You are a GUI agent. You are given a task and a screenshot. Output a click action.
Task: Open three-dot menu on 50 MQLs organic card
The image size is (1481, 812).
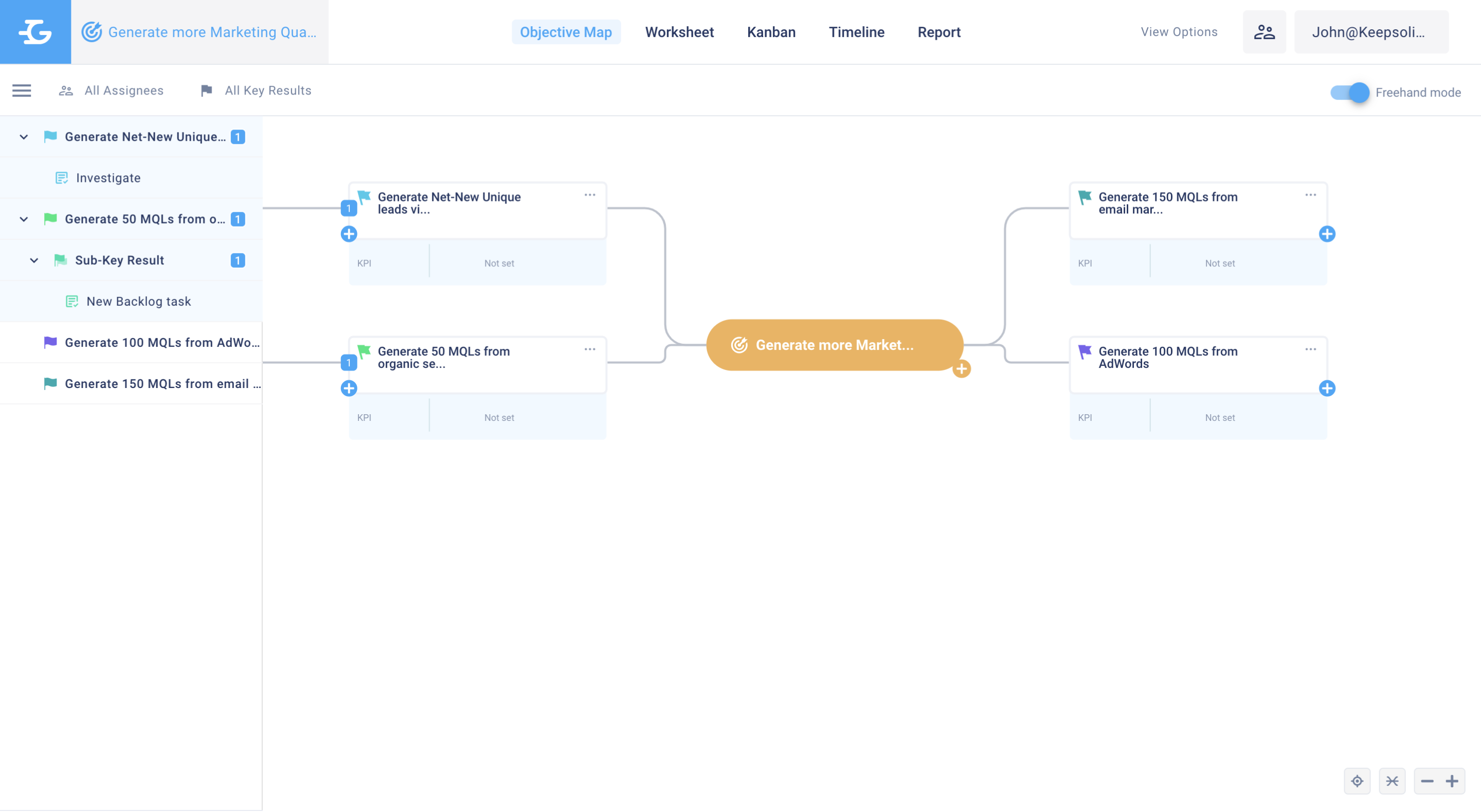(x=590, y=349)
